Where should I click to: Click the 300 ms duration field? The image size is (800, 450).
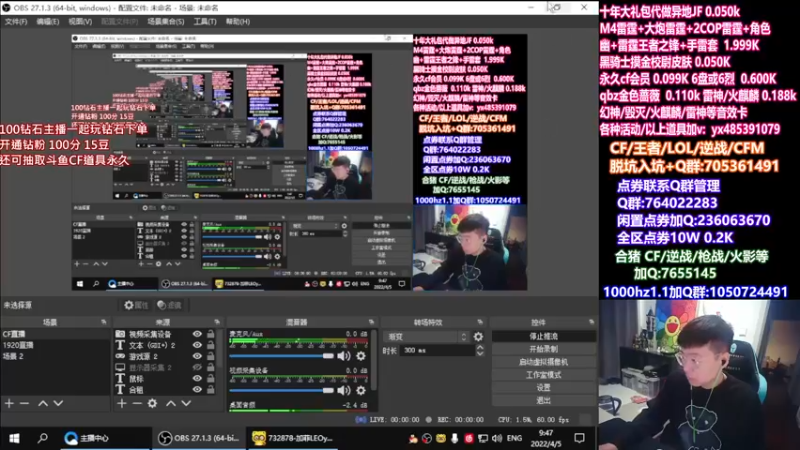437,351
